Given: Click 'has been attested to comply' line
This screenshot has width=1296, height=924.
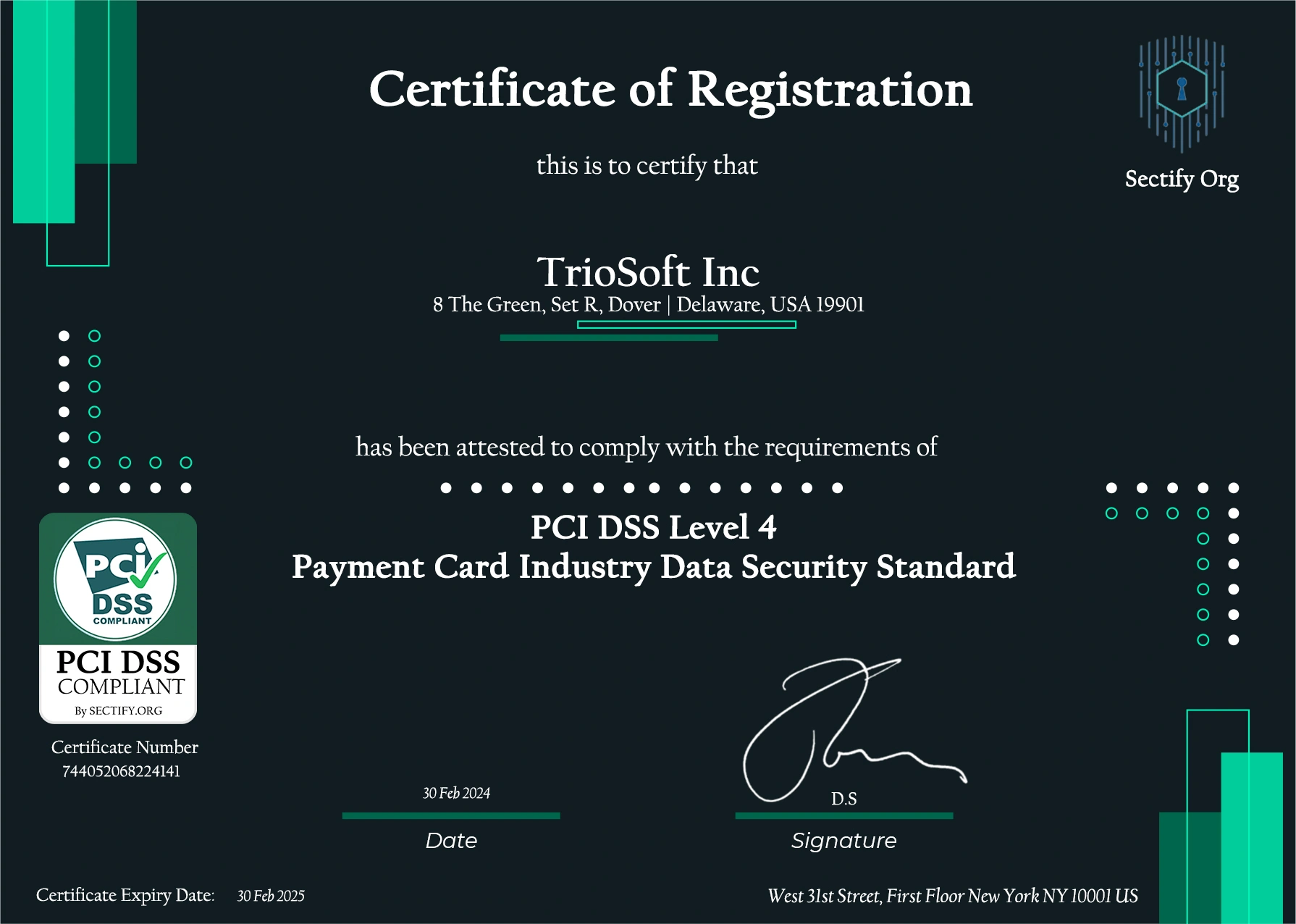Looking at the screenshot, I should [646, 448].
